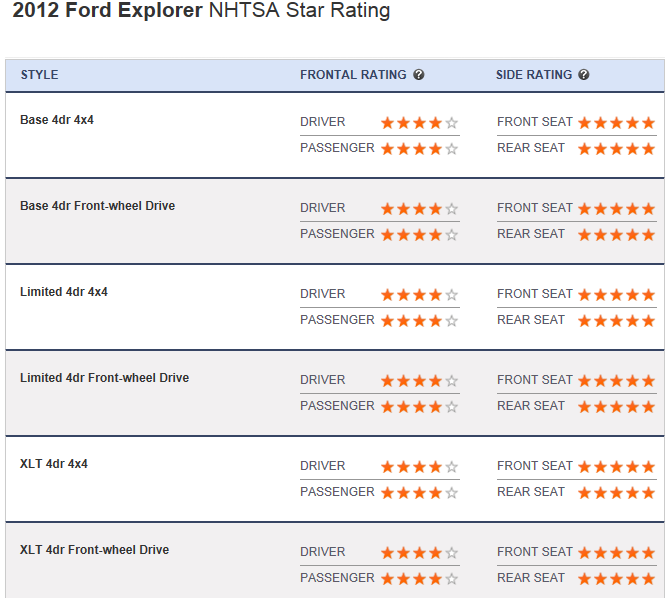
Task: Click Base 4dr 4x4 driver frontal stars
Action: click(x=419, y=123)
